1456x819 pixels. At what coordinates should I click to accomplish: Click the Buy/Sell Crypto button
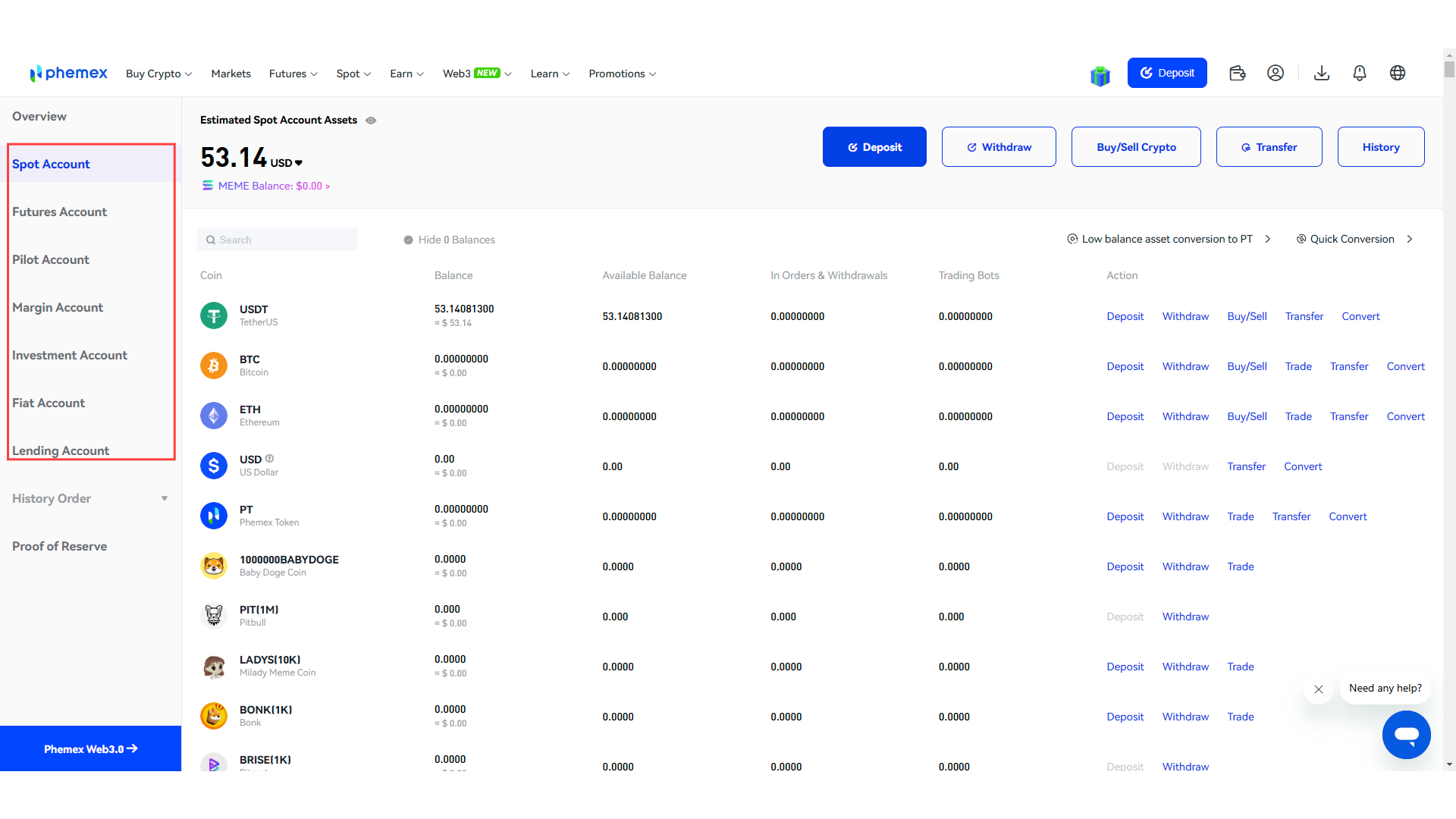(x=1136, y=147)
